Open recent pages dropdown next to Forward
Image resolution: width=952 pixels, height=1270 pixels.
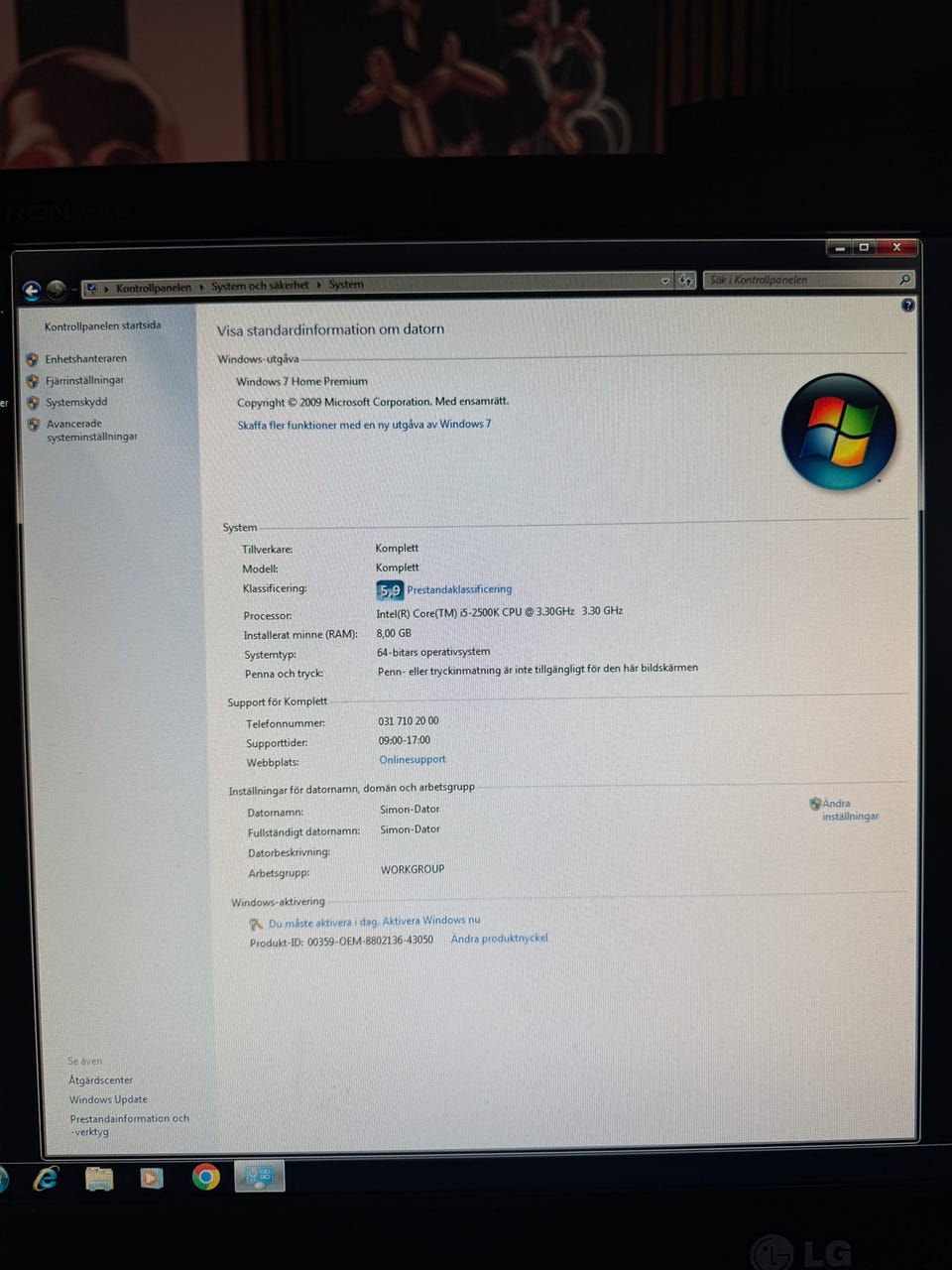[x=74, y=289]
